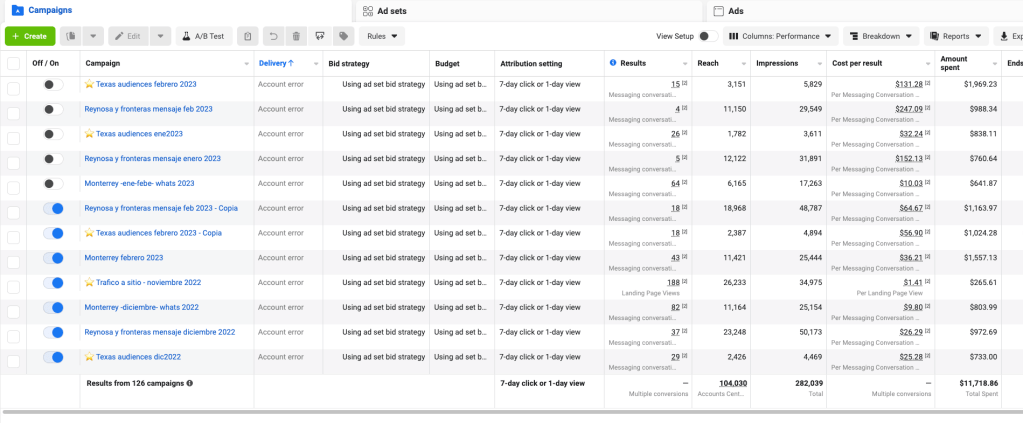
Task: Click the trash delete icon
Action: point(296,36)
